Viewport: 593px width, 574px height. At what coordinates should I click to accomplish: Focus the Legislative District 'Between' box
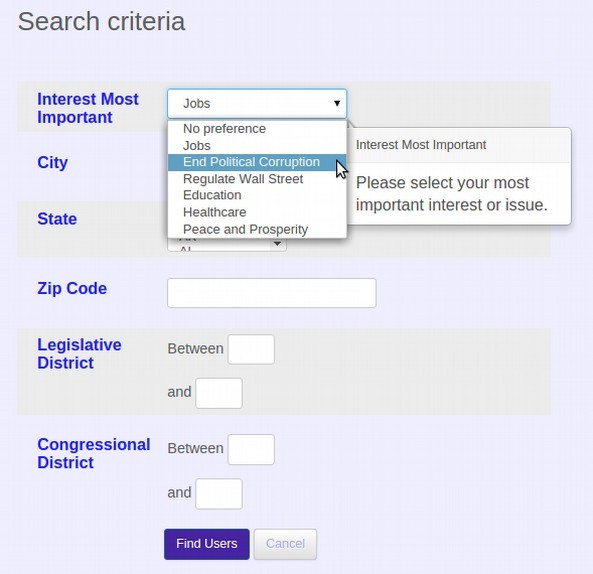click(x=251, y=349)
